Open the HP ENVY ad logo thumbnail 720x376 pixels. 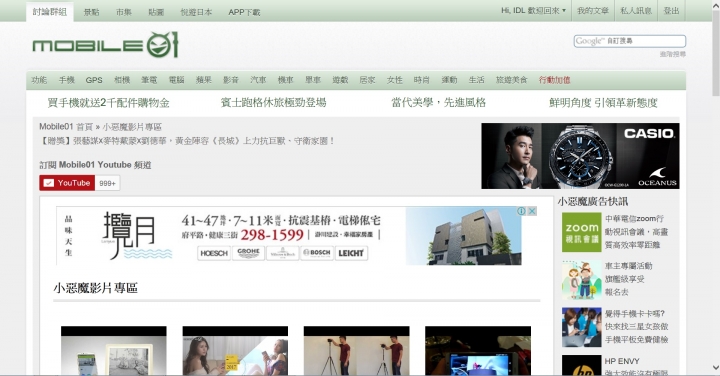(581, 365)
